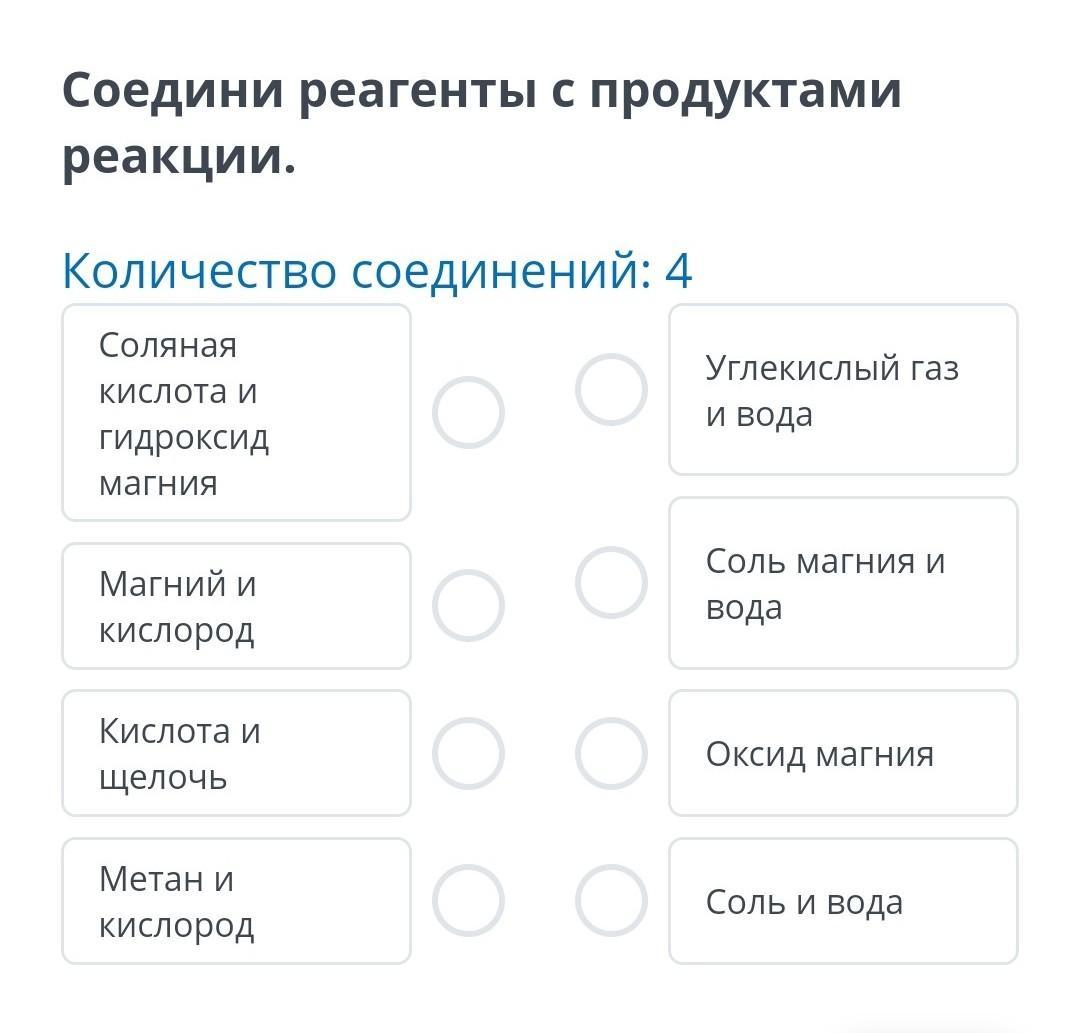Click the Оксид магния answer card
1080x1033 pixels.
(843, 753)
